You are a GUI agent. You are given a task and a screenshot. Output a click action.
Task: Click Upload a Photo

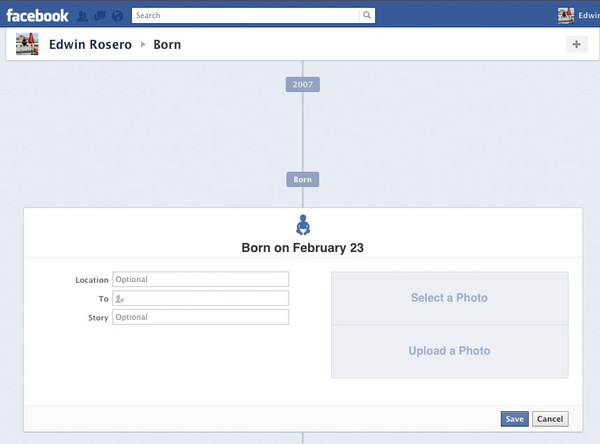coord(450,351)
